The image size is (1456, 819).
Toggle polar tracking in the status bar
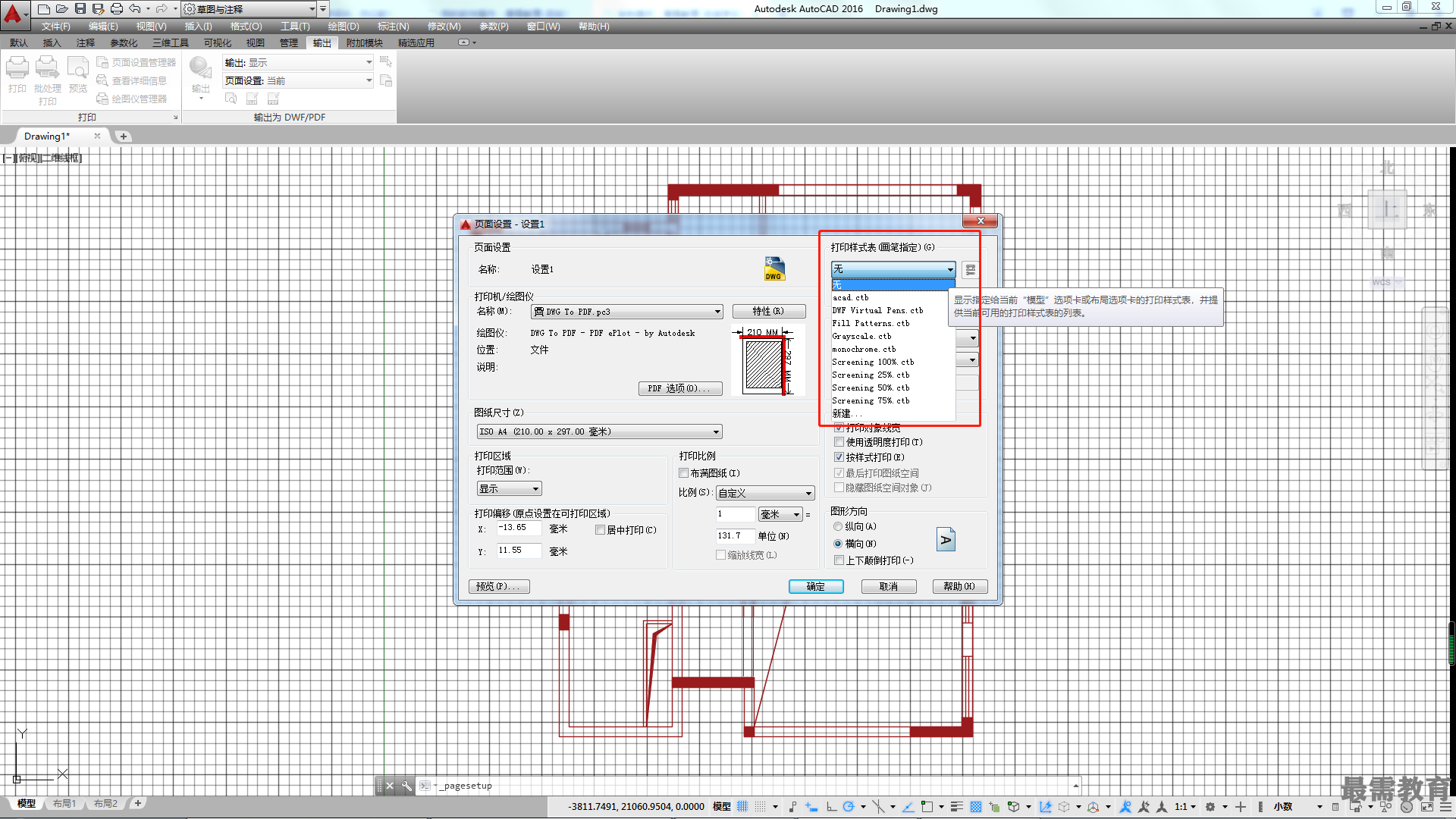coord(849,807)
